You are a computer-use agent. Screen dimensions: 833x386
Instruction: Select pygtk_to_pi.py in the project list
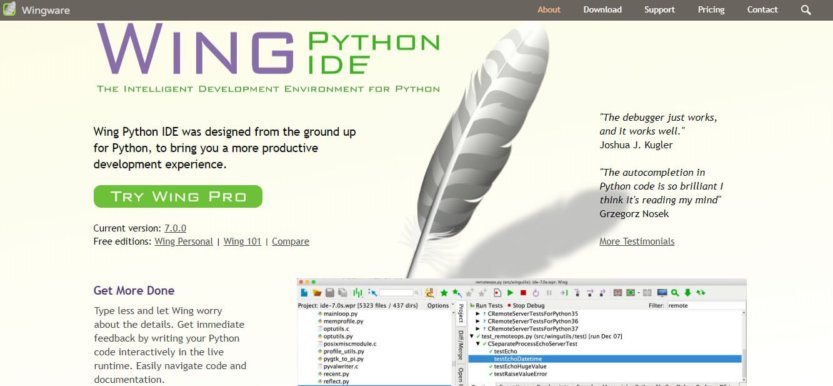(x=343, y=359)
